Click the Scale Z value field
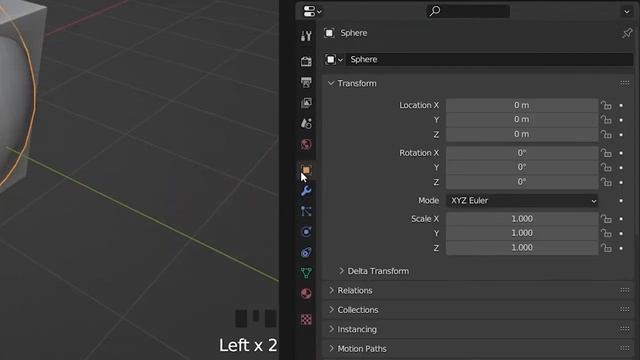The width and height of the screenshot is (640, 360). point(522,248)
